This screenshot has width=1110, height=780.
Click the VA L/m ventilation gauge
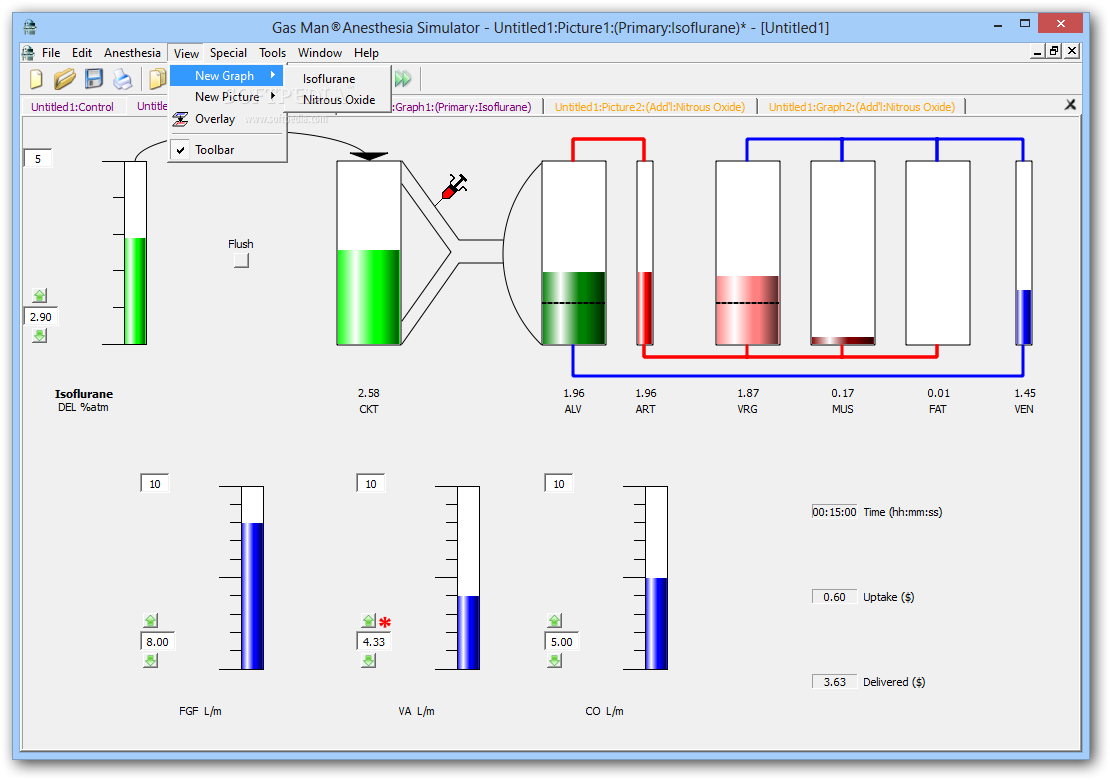(x=469, y=578)
